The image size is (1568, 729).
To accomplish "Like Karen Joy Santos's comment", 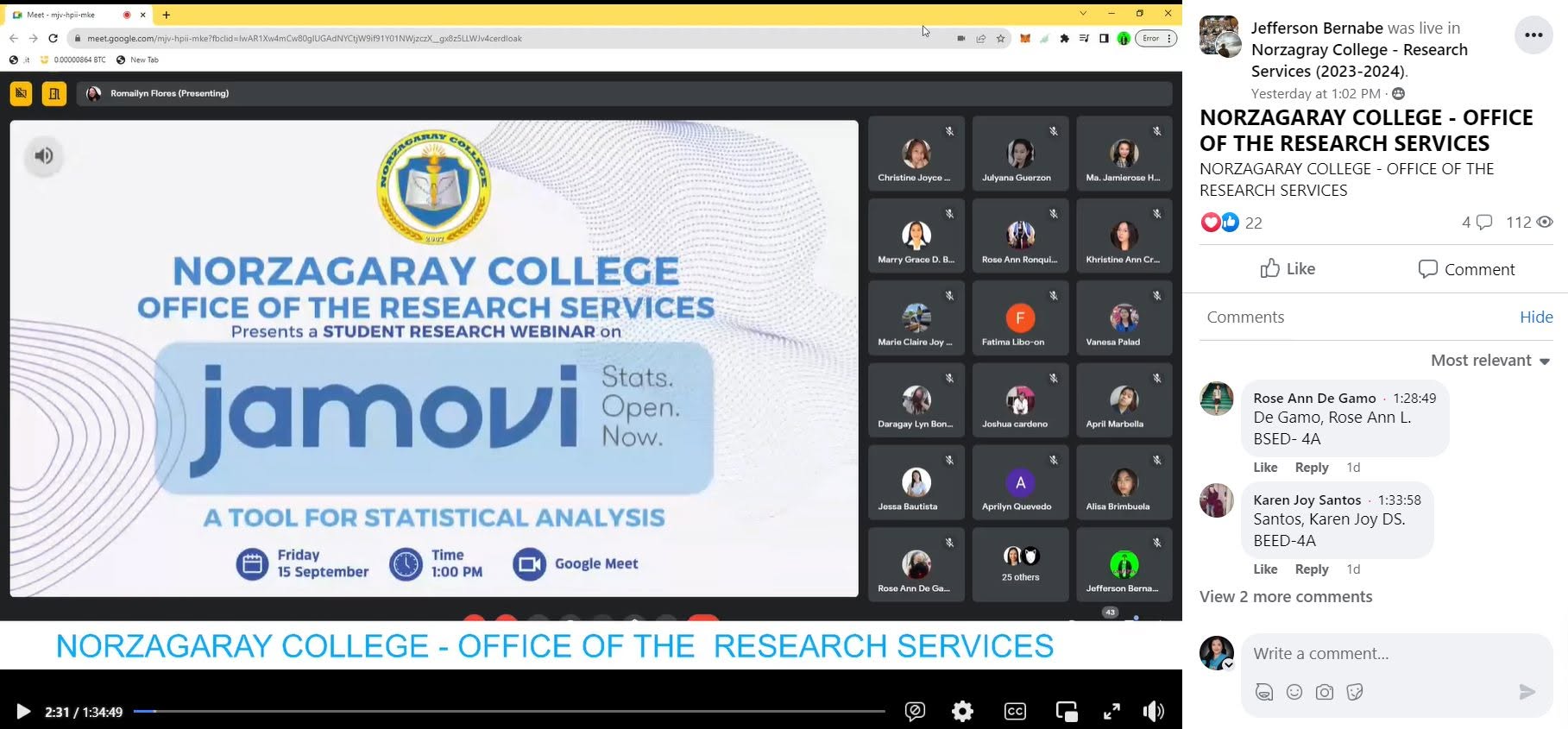I will (1265, 569).
